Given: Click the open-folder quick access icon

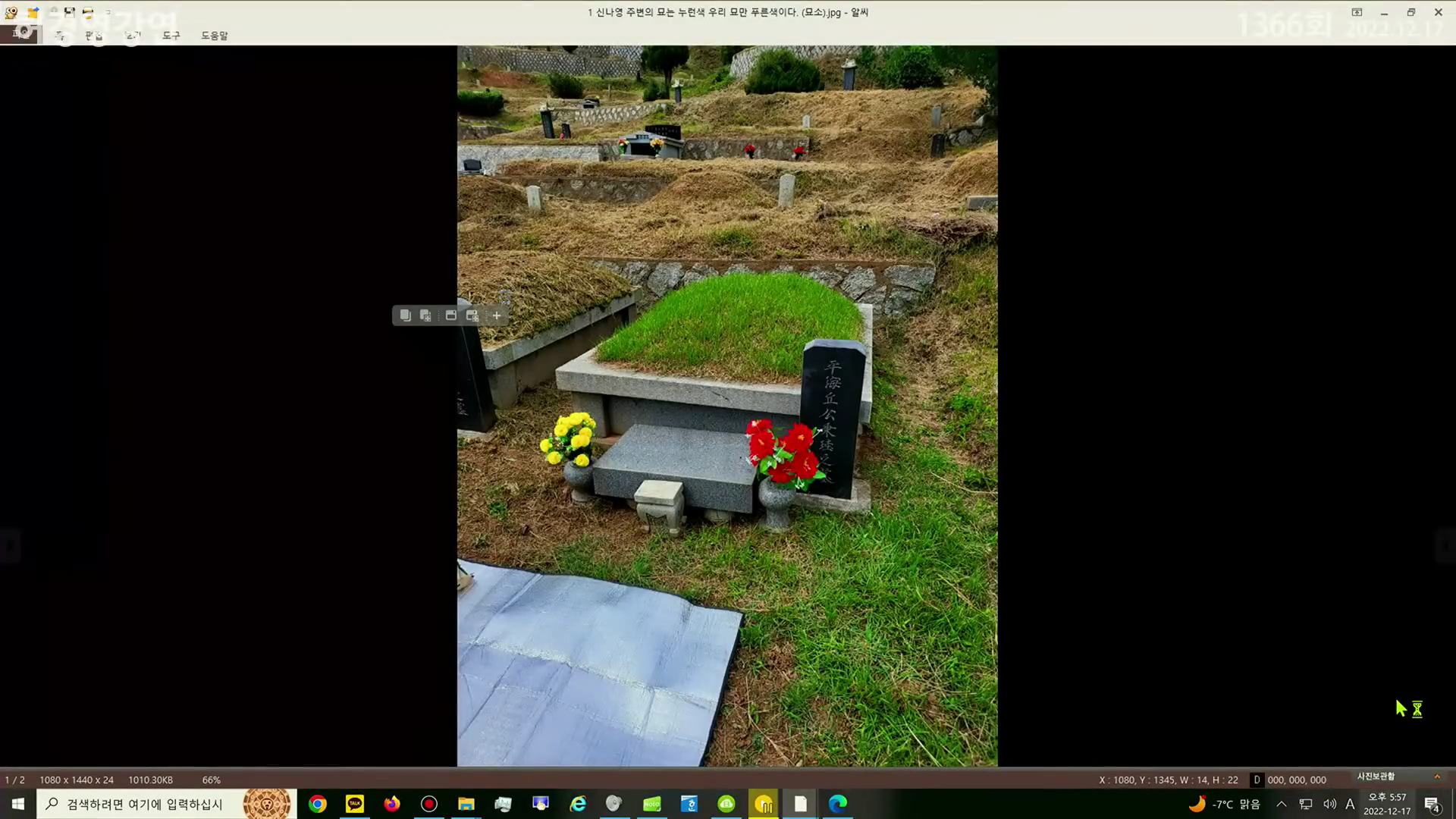Looking at the screenshot, I should [33, 12].
